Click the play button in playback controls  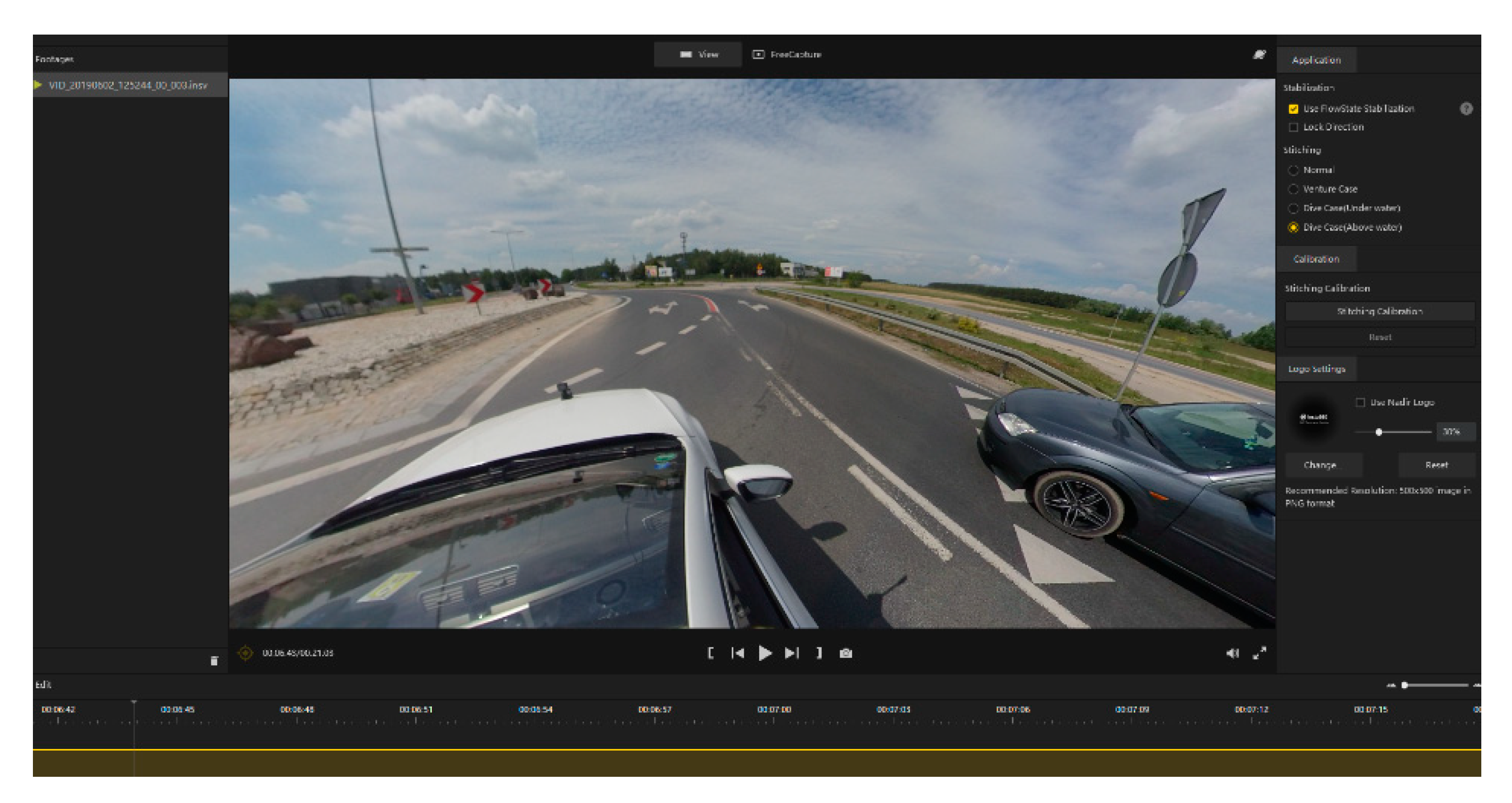coord(764,653)
